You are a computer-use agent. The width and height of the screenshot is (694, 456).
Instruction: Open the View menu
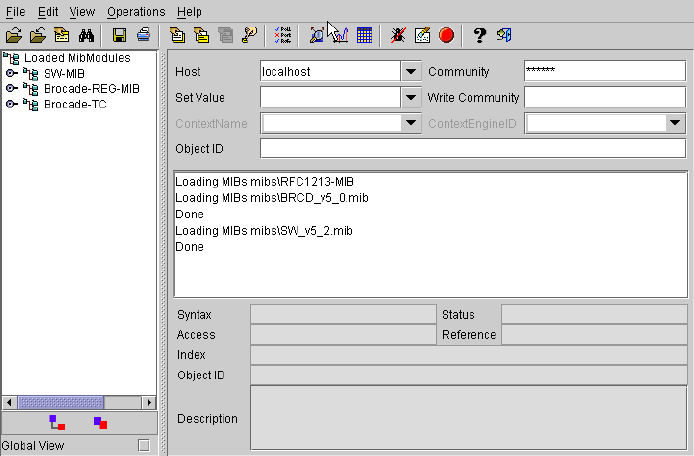point(83,12)
